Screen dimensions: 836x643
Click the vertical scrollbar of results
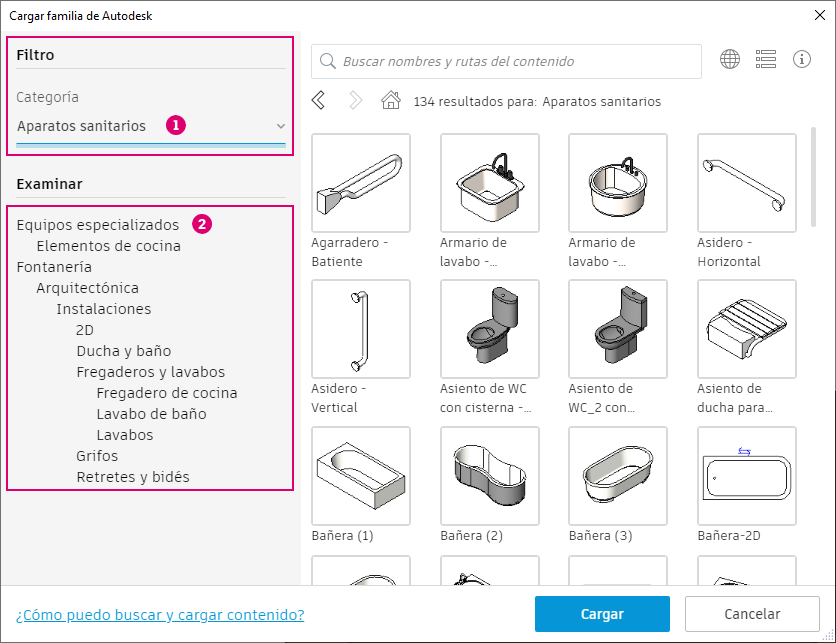(813, 176)
